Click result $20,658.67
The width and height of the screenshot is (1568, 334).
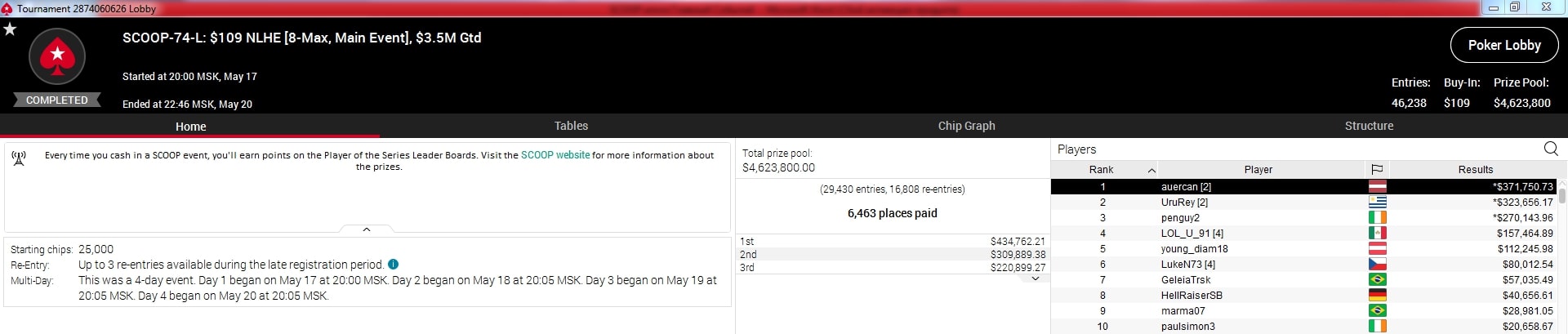[x=1528, y=327]
